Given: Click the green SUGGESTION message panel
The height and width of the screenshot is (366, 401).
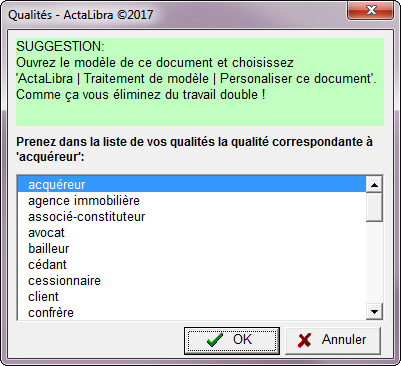Looking at the screenshot, I should point(200,82).
